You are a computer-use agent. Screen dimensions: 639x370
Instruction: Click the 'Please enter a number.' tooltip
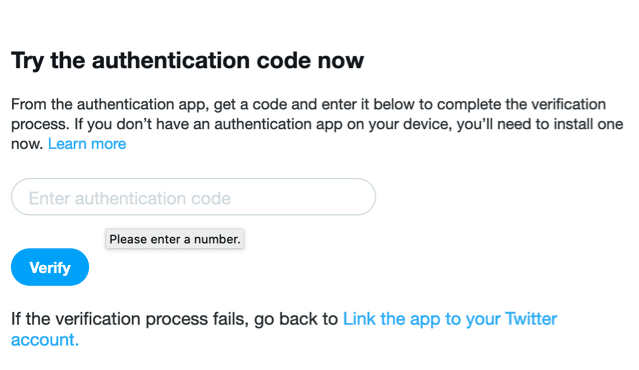(175, 239)
